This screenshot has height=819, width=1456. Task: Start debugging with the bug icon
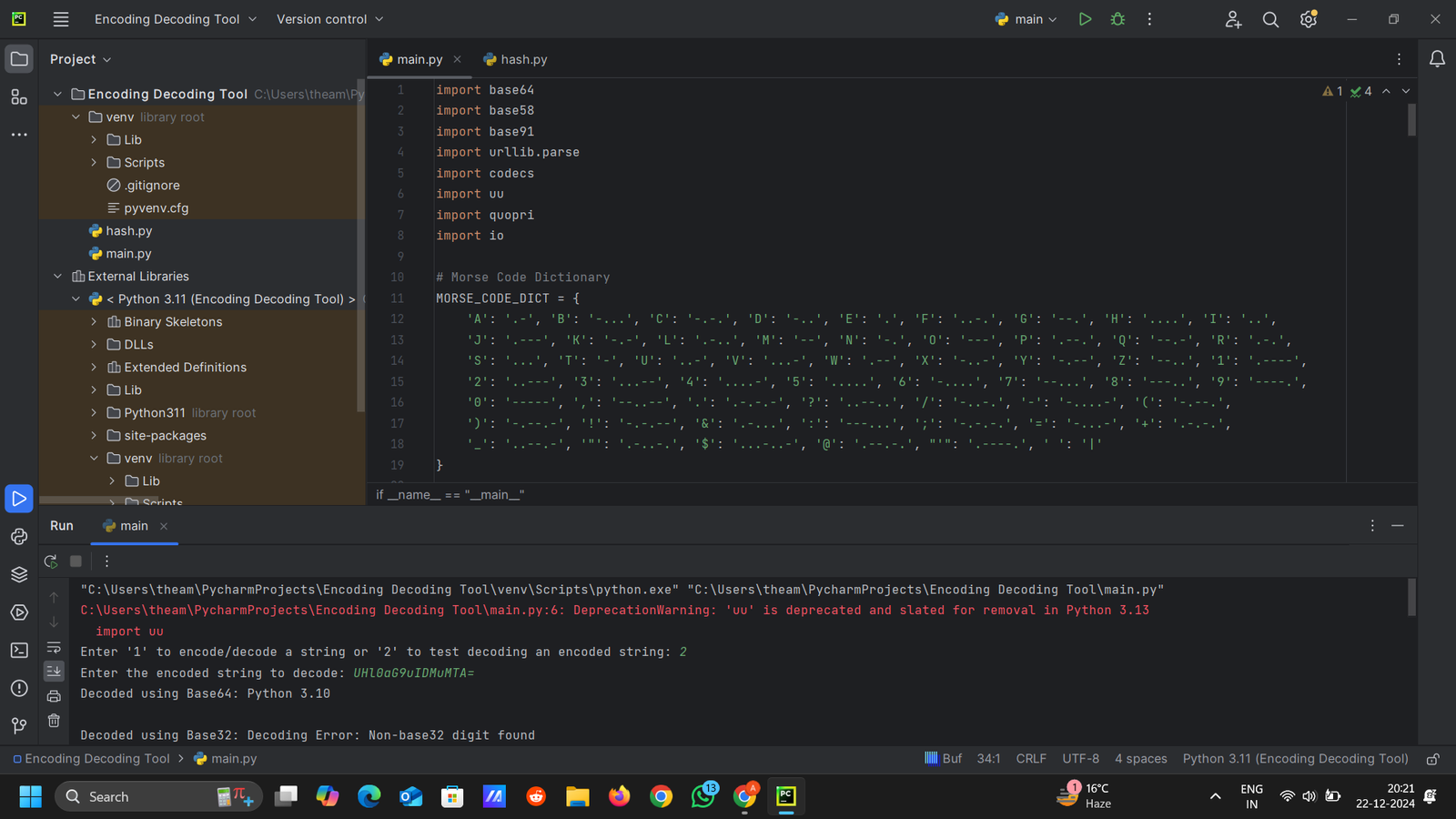(1117, 19)
